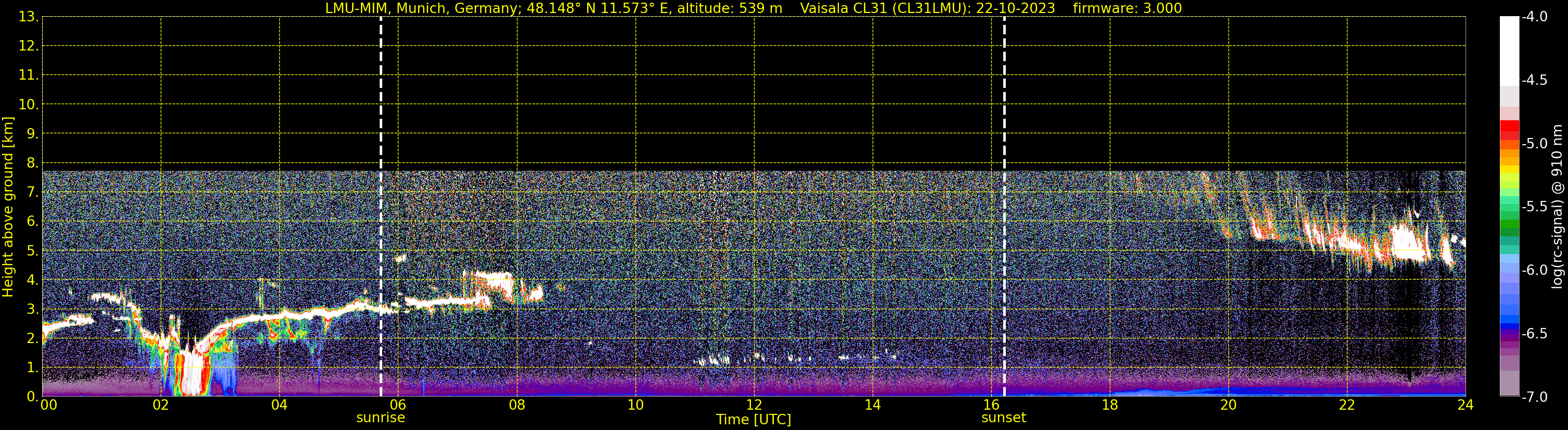
Task: Click the "sunrise" label below the time axis
Action: 381,418
